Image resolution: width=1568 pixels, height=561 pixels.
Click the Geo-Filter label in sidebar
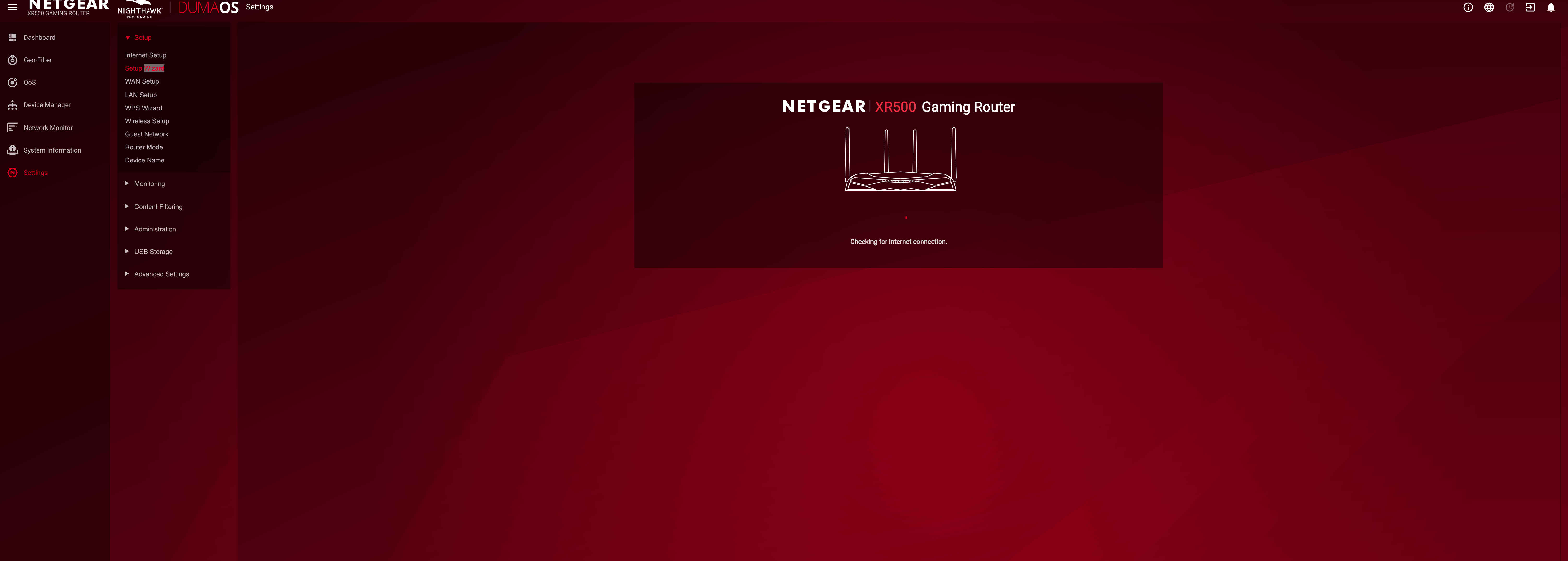click(x=38, y=60)
